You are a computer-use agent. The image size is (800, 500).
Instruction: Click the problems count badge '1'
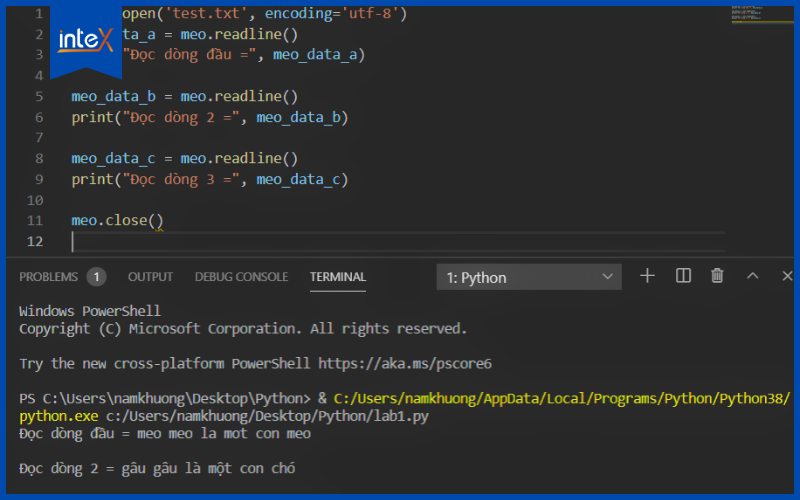[96, 277]
